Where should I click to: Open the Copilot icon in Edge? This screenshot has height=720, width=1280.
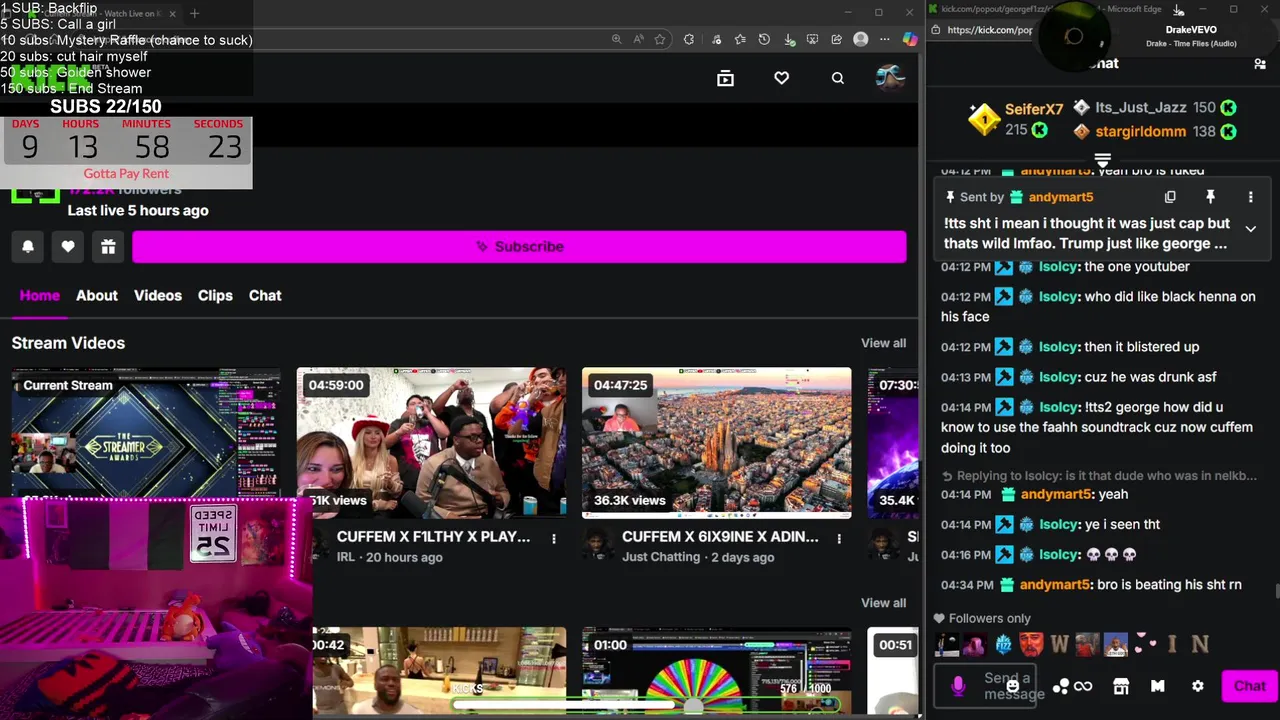(x=910, y=39)
